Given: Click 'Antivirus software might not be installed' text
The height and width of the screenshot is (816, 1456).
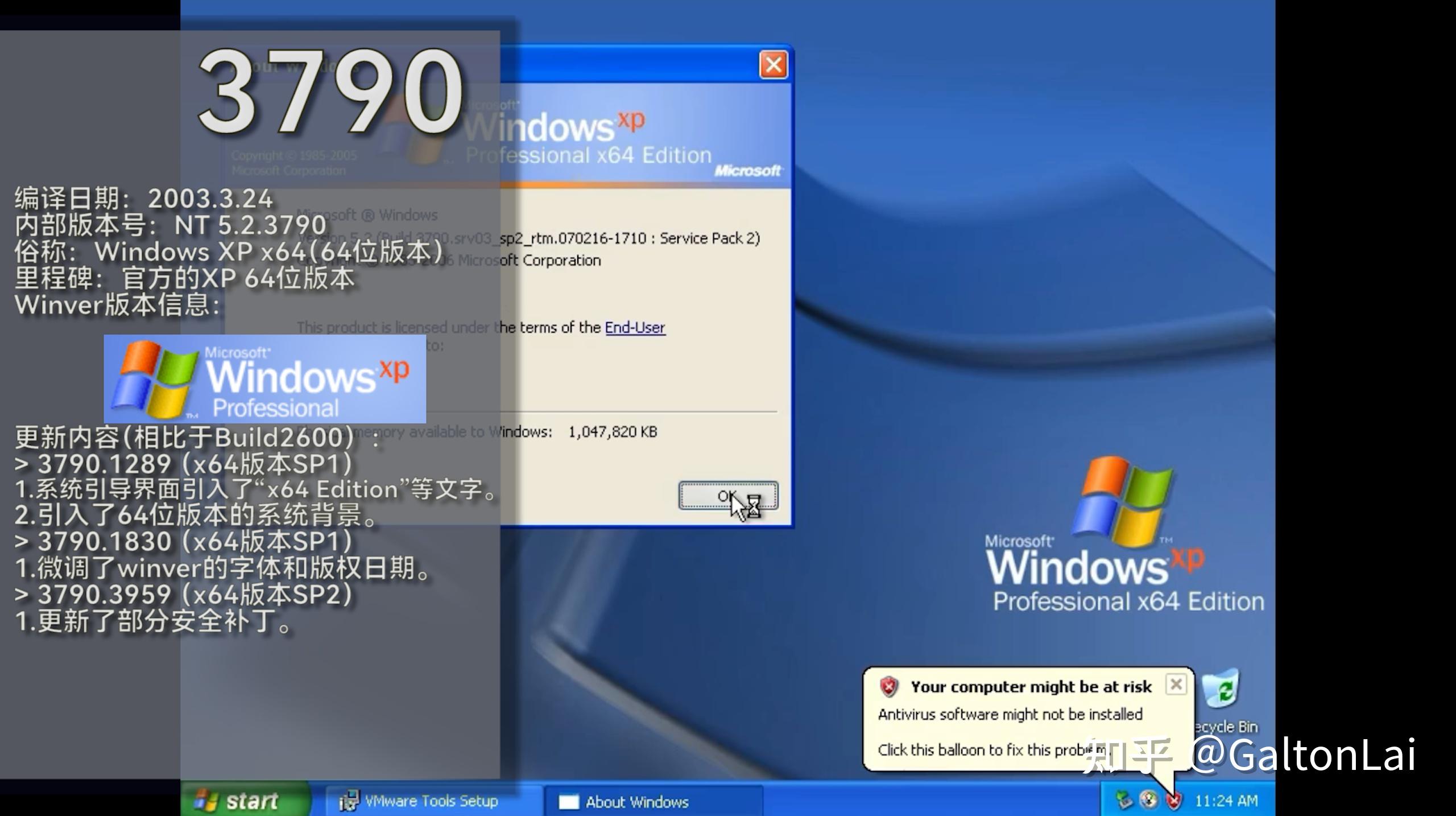Looking at the screenshot, I should click(x=1010, y=714).
